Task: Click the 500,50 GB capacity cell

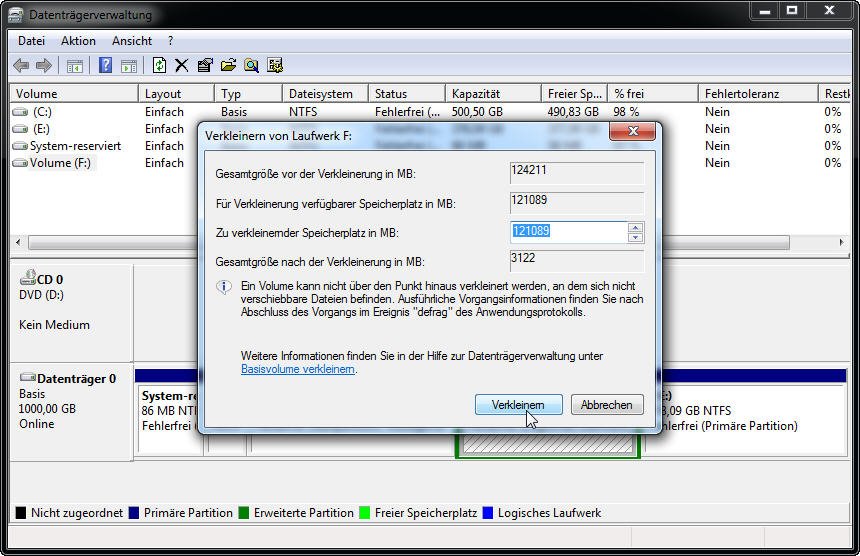Action: pos(477,112)
